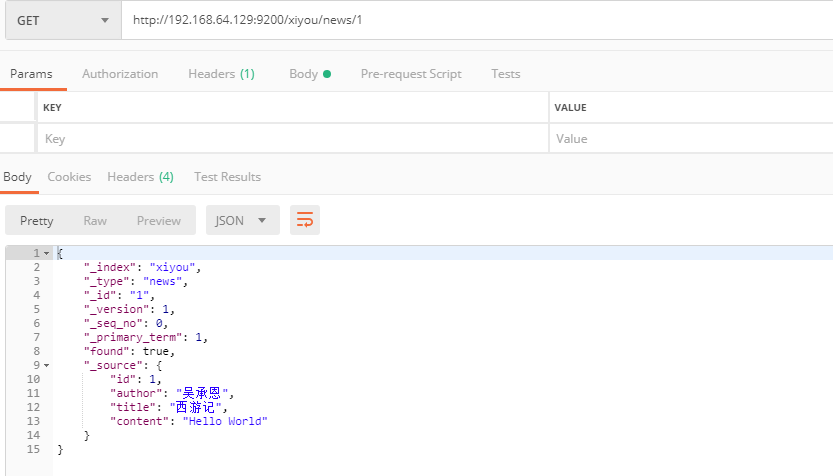The width and height of the screenshot is (833, 476).
Task: Click the "title" line in response
Action: tap(168, 407)
